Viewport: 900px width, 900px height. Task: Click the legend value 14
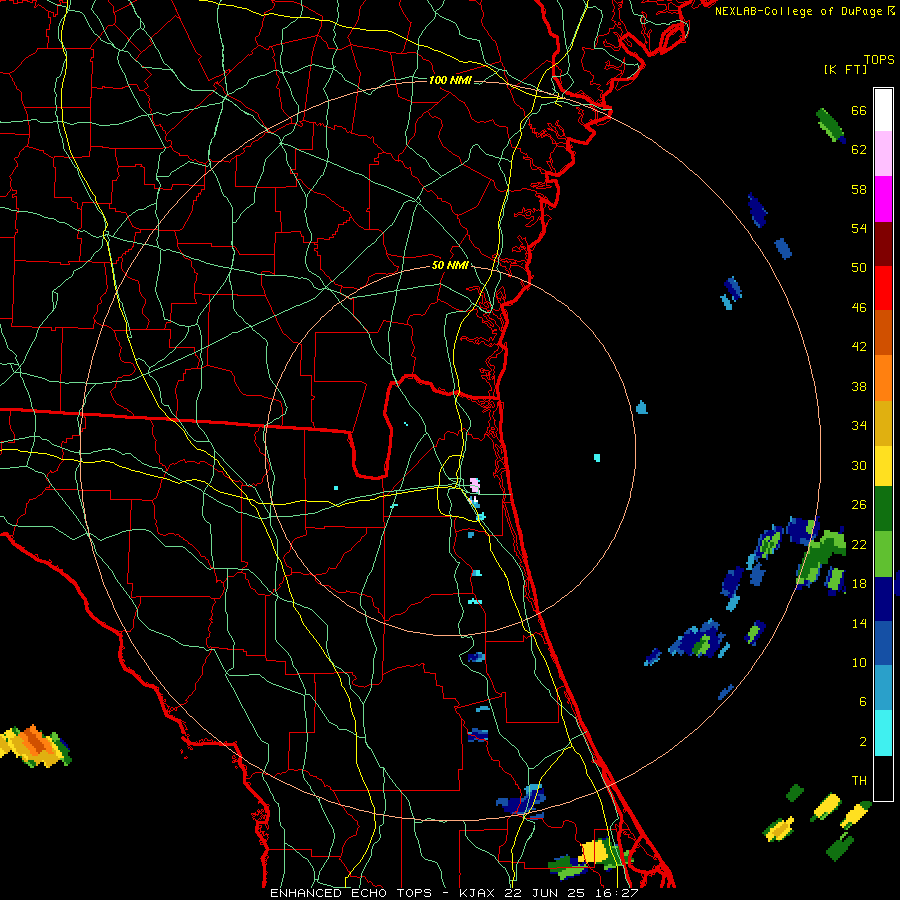tap(859, 623)
